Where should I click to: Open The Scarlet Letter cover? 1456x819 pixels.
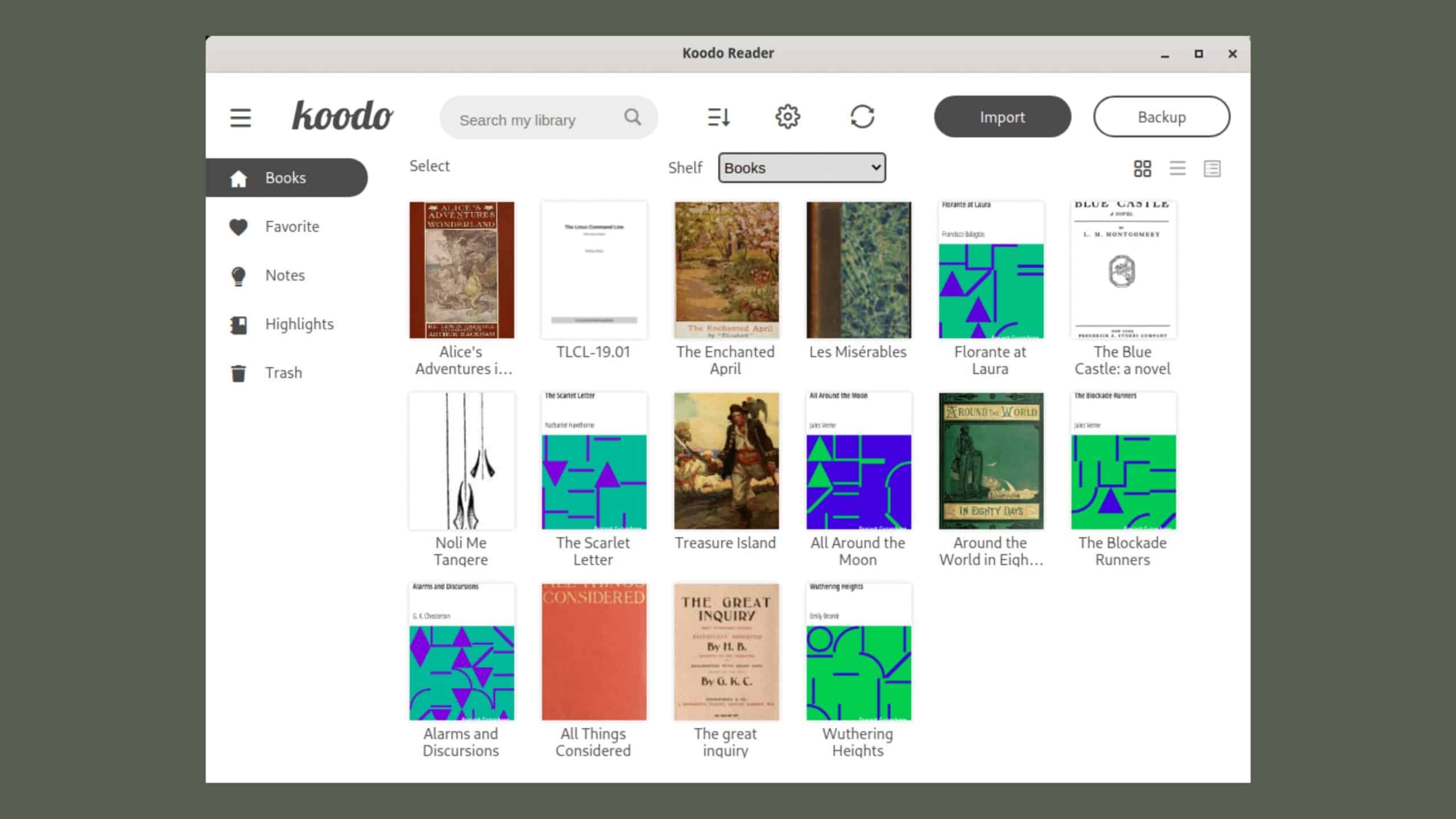pyautogui.click(x=594, y=461)
